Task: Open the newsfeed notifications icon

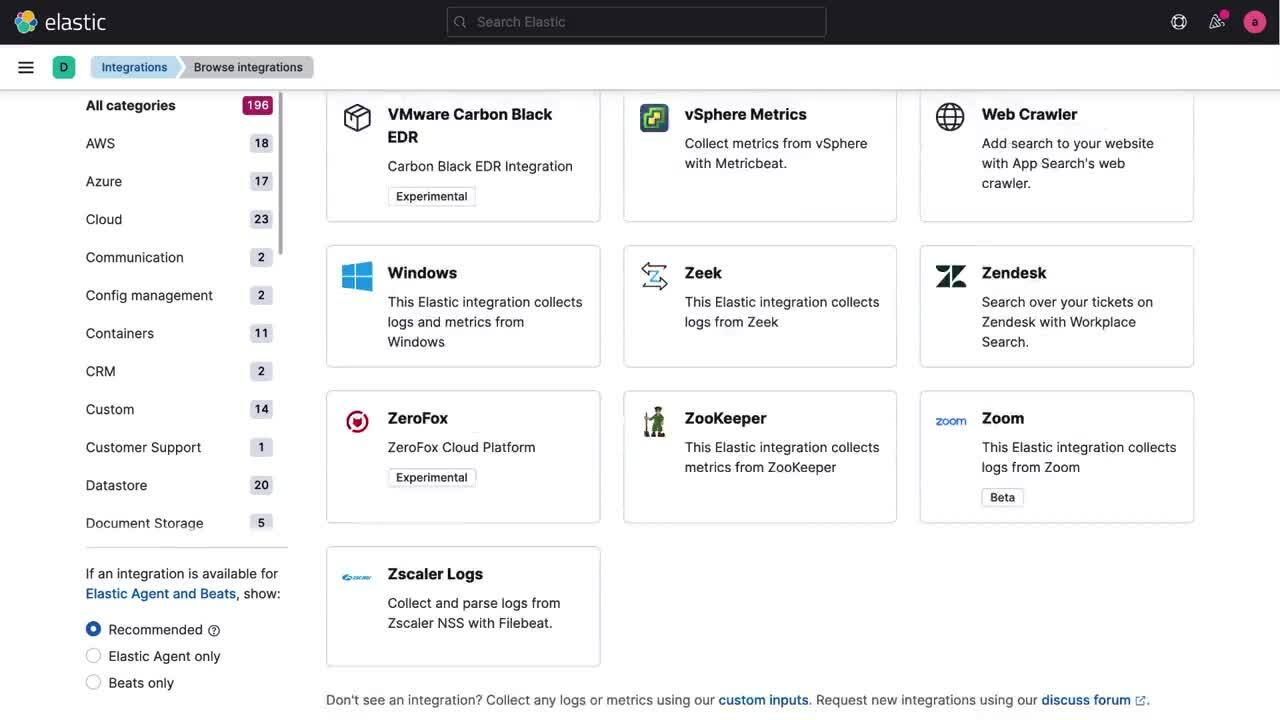Action: pos(1217,22)
